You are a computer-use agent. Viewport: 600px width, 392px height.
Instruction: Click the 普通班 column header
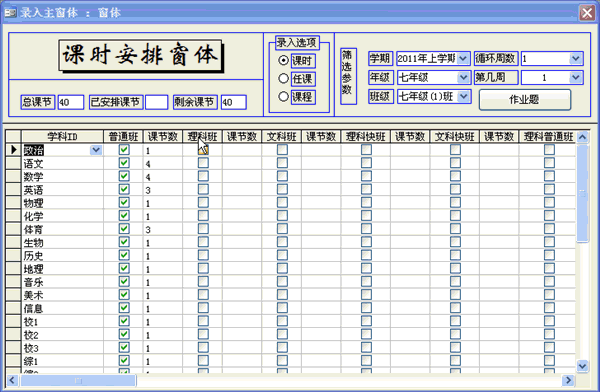click(123, 137)
